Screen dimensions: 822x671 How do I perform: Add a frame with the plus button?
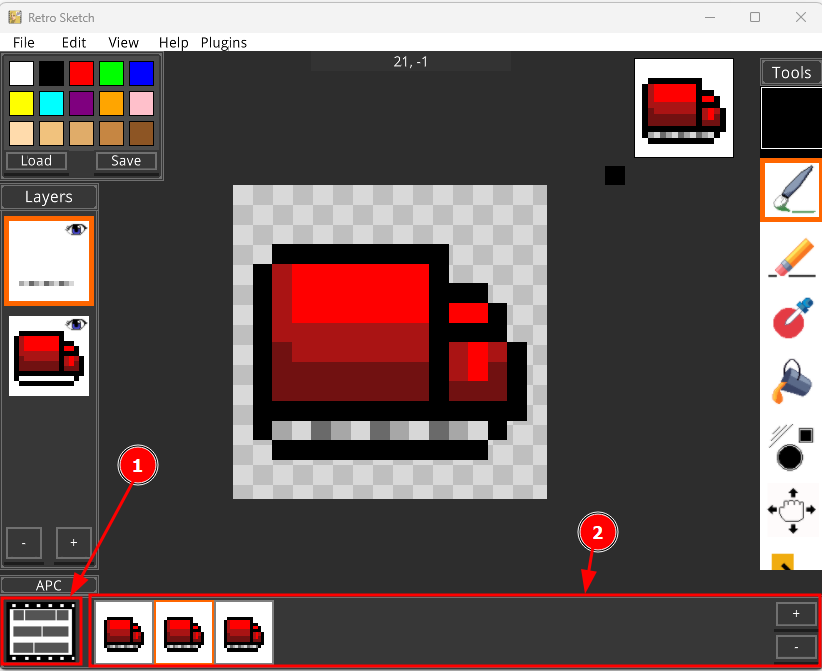pos(796,614)
